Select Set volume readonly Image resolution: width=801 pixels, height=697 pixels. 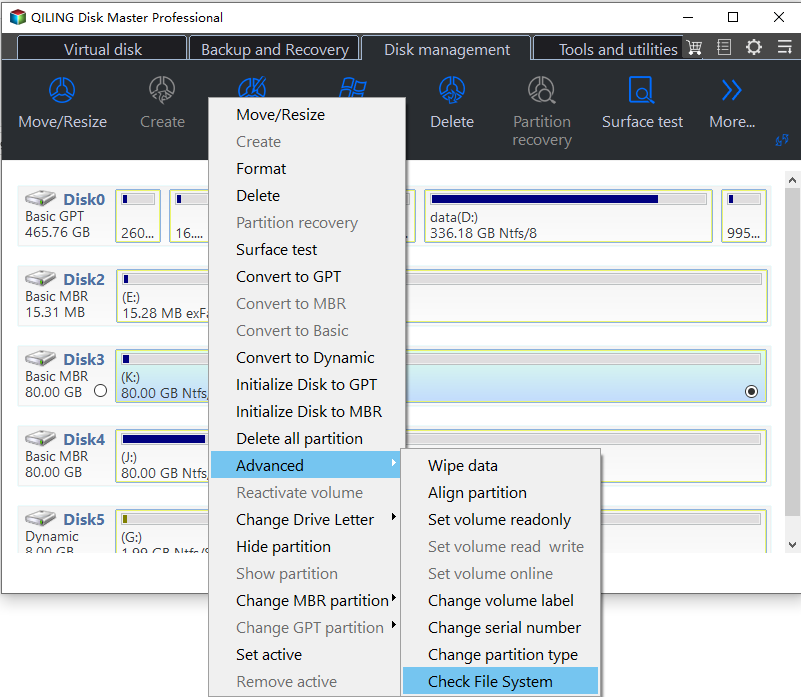tap(500, 519)
